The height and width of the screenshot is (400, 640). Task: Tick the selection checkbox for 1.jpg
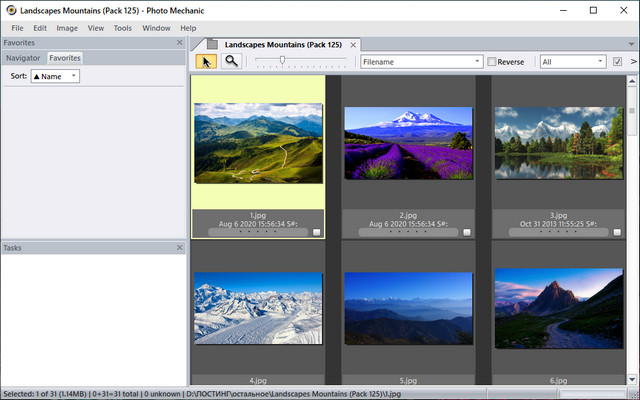[316, 231]
